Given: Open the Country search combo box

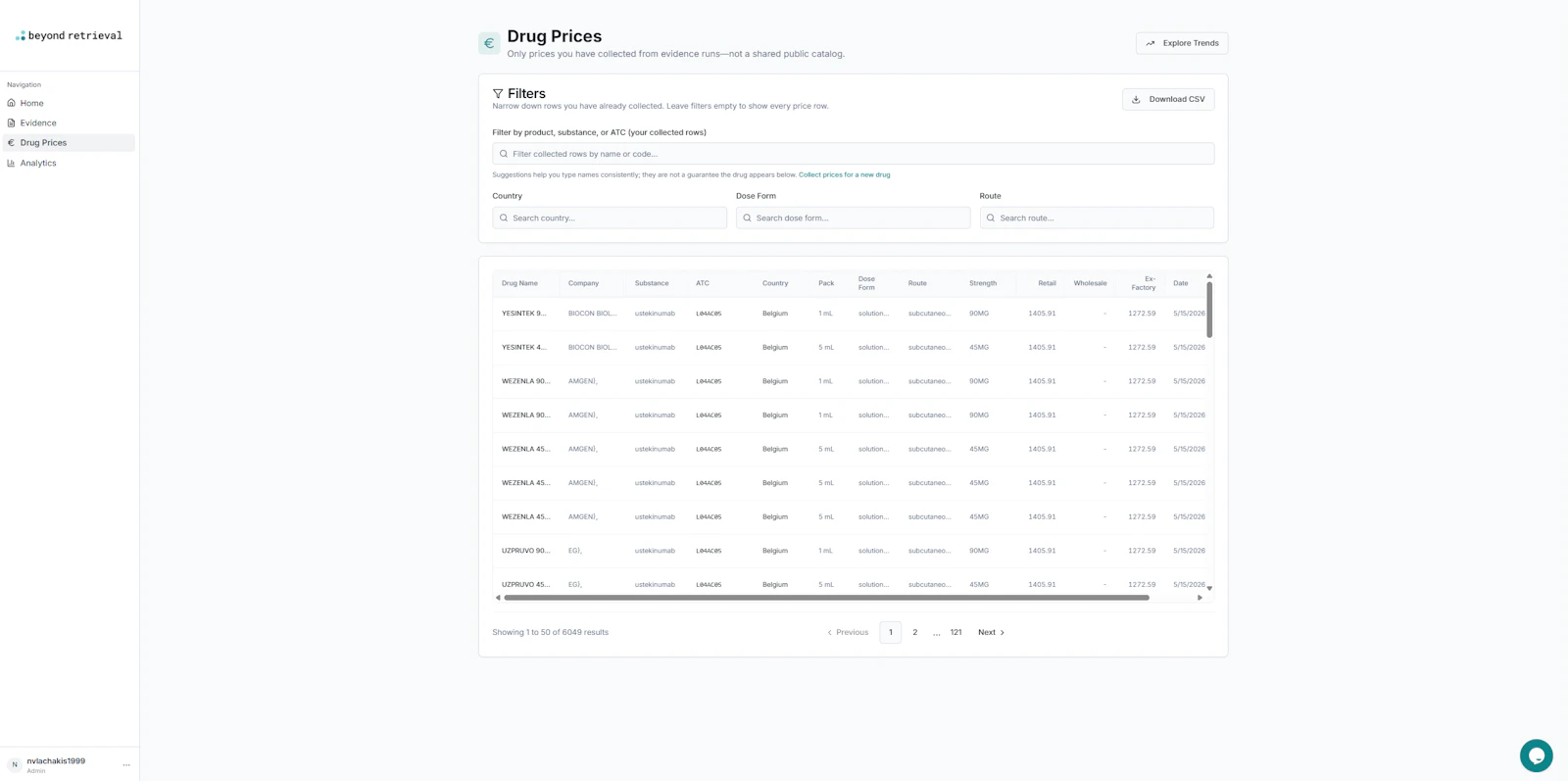Looking at the screenshot, I should pos(610,218).
